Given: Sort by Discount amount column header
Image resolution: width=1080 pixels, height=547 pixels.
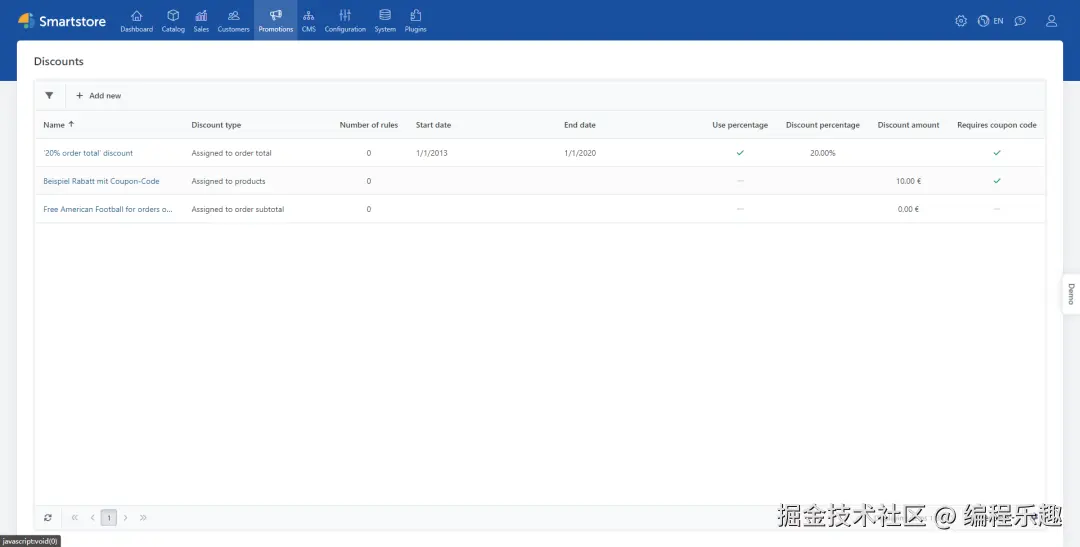Looking at the screenshot, I should pos(908,125).
